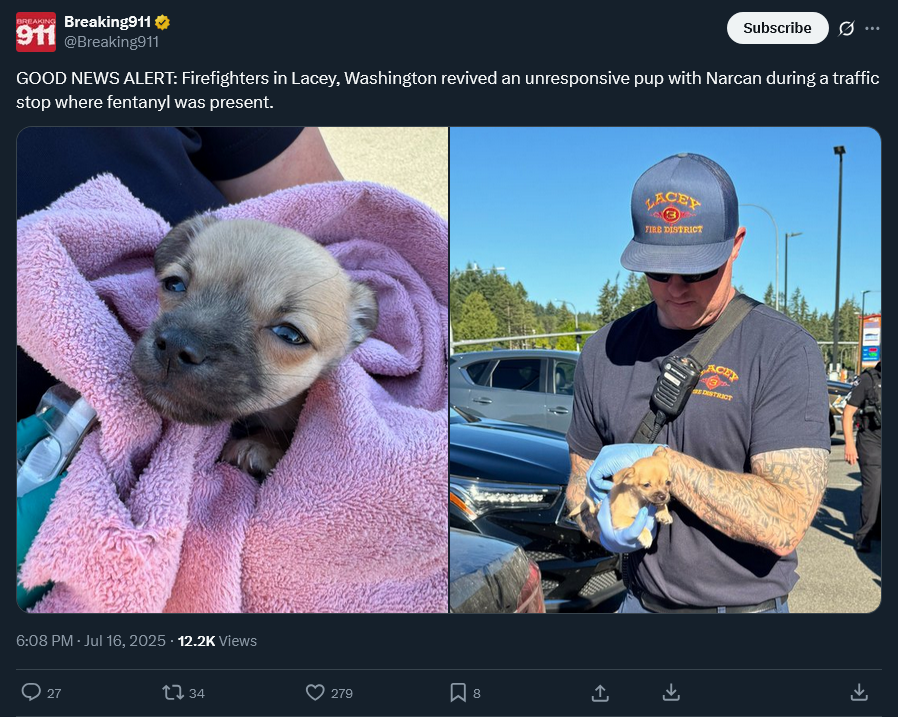The height and width of the screenshot is (717, 898).
Task: View the 12.2K Views analytics
Action: pyautogui.click(x=217, y=641)
